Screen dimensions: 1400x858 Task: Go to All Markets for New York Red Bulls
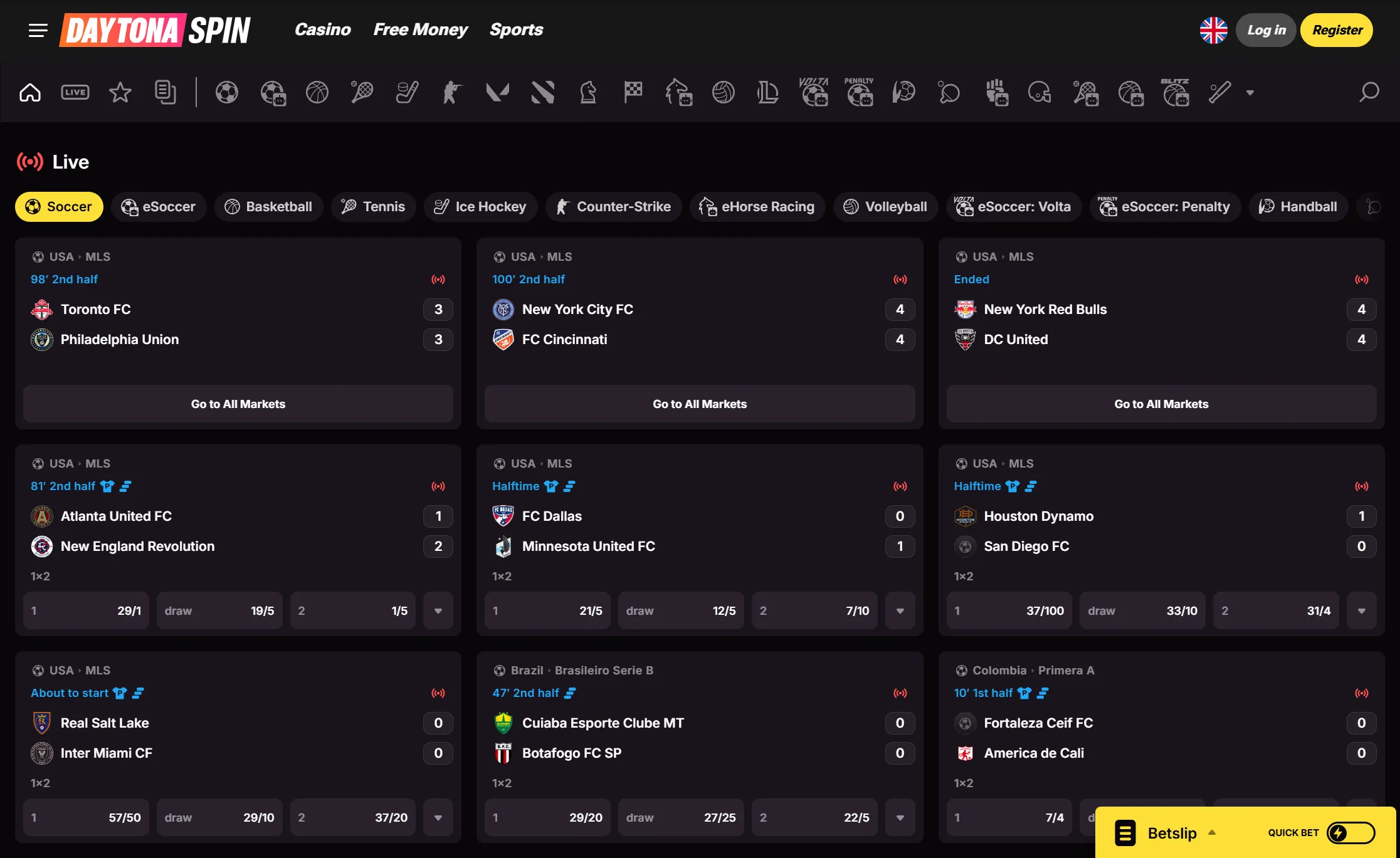pyautogui.click(x=1161, y=404)
